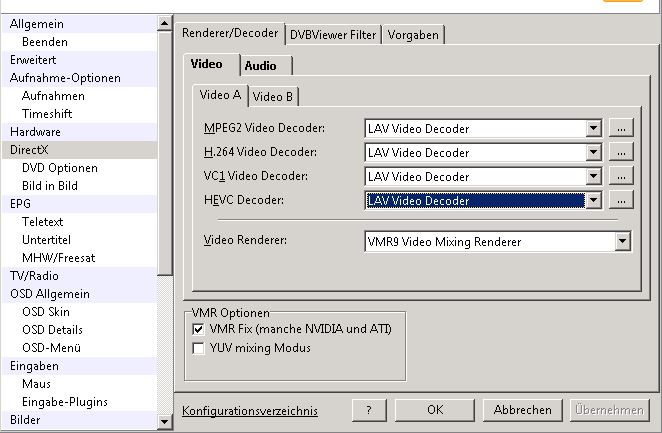Open the Konfigurationsverzeichnis link
The width and height of the screenshot is (662, 433).
point(250,411)
